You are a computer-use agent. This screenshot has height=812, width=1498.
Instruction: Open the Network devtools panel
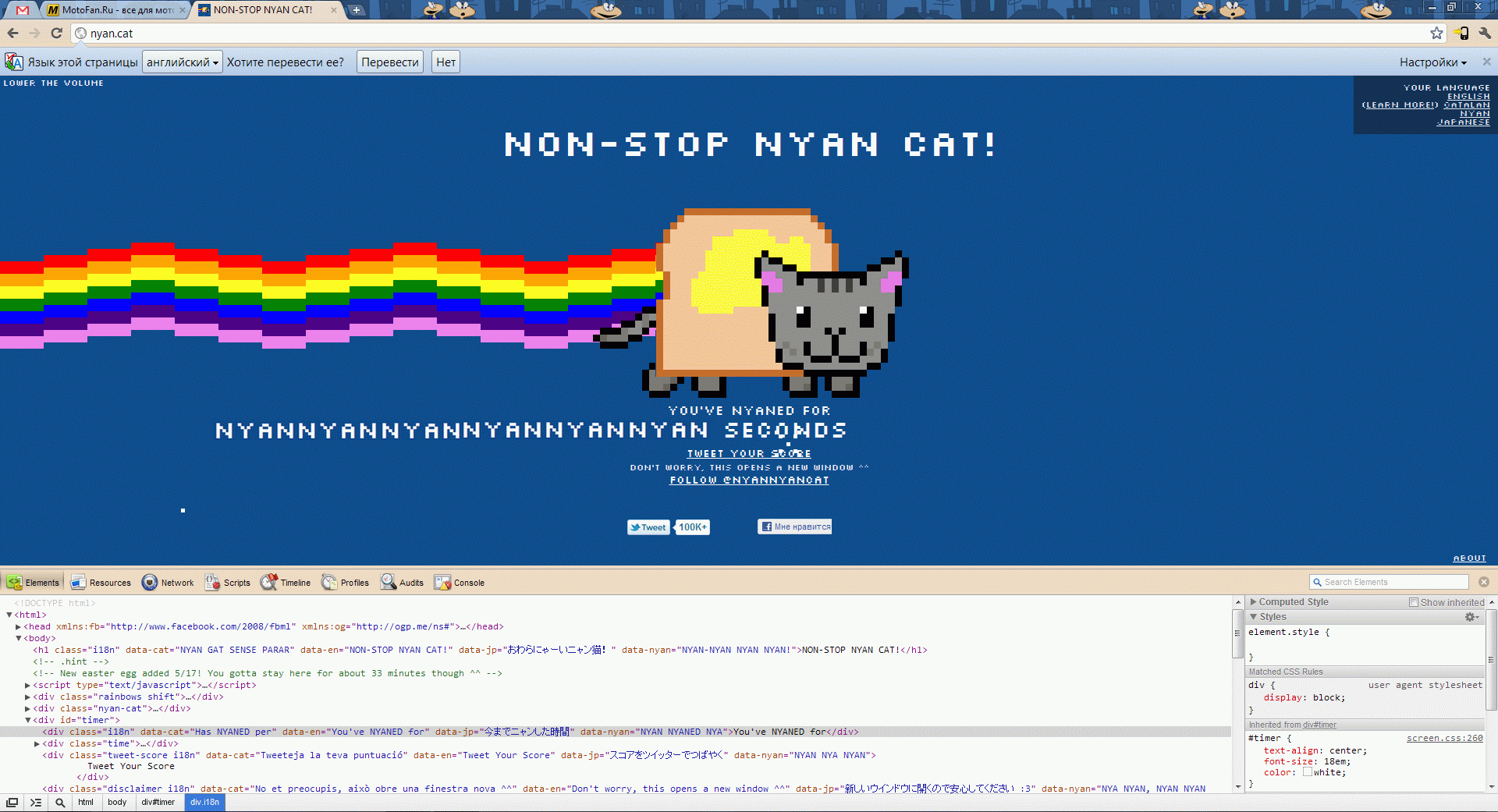[x=168, y=582]
